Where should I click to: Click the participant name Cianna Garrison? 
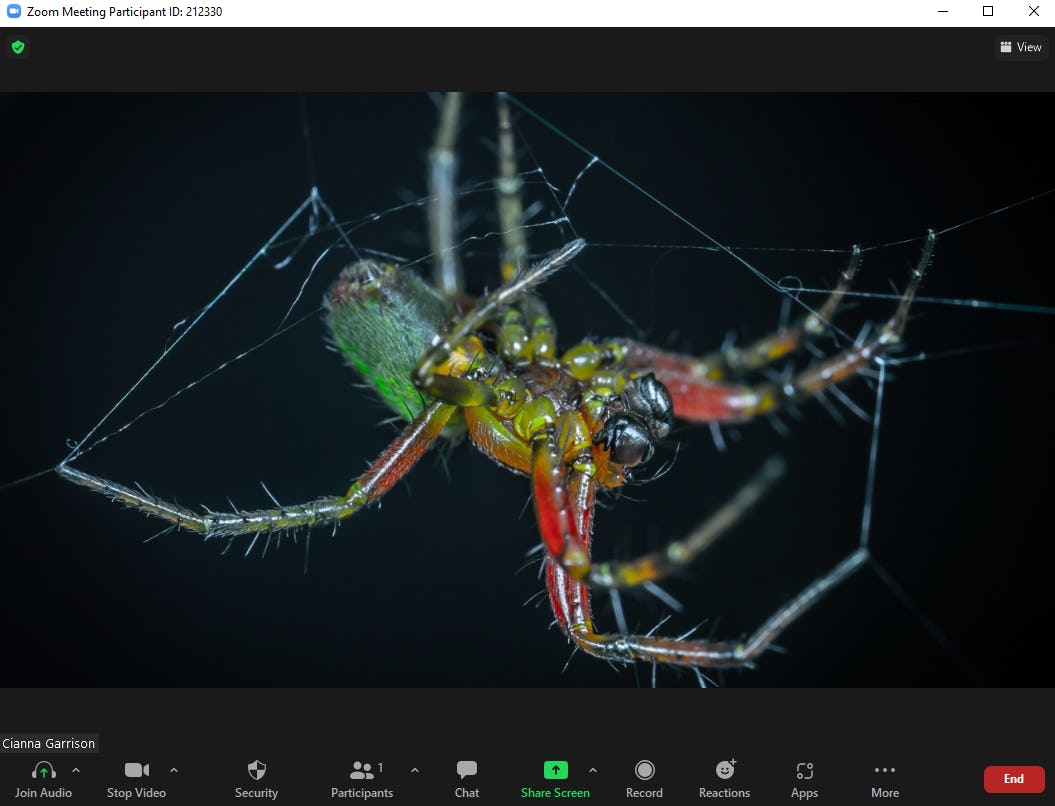pyautogui.click(x=48, y=743)
